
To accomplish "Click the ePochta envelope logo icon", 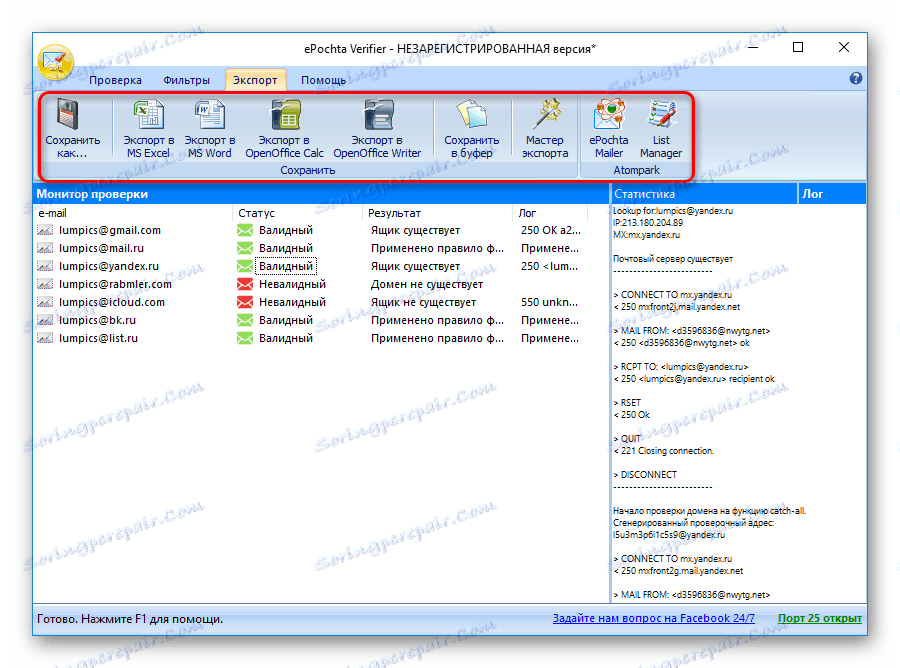I will pos(56,62).
